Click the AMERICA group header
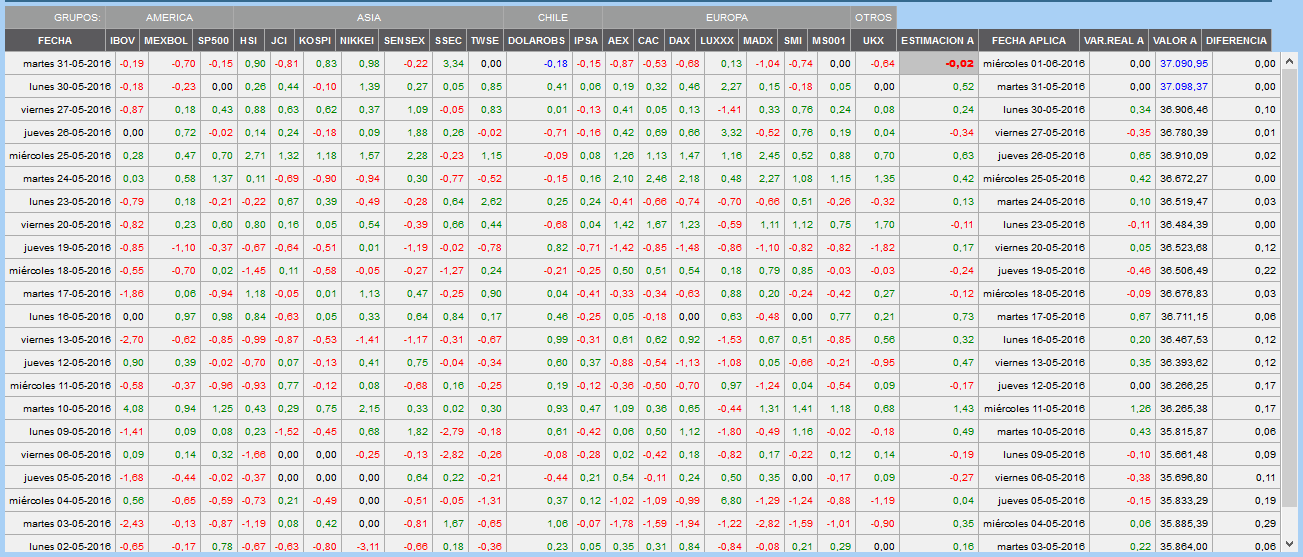Image resolution: width=1303 pixels, height=557 pixels. 169,18
